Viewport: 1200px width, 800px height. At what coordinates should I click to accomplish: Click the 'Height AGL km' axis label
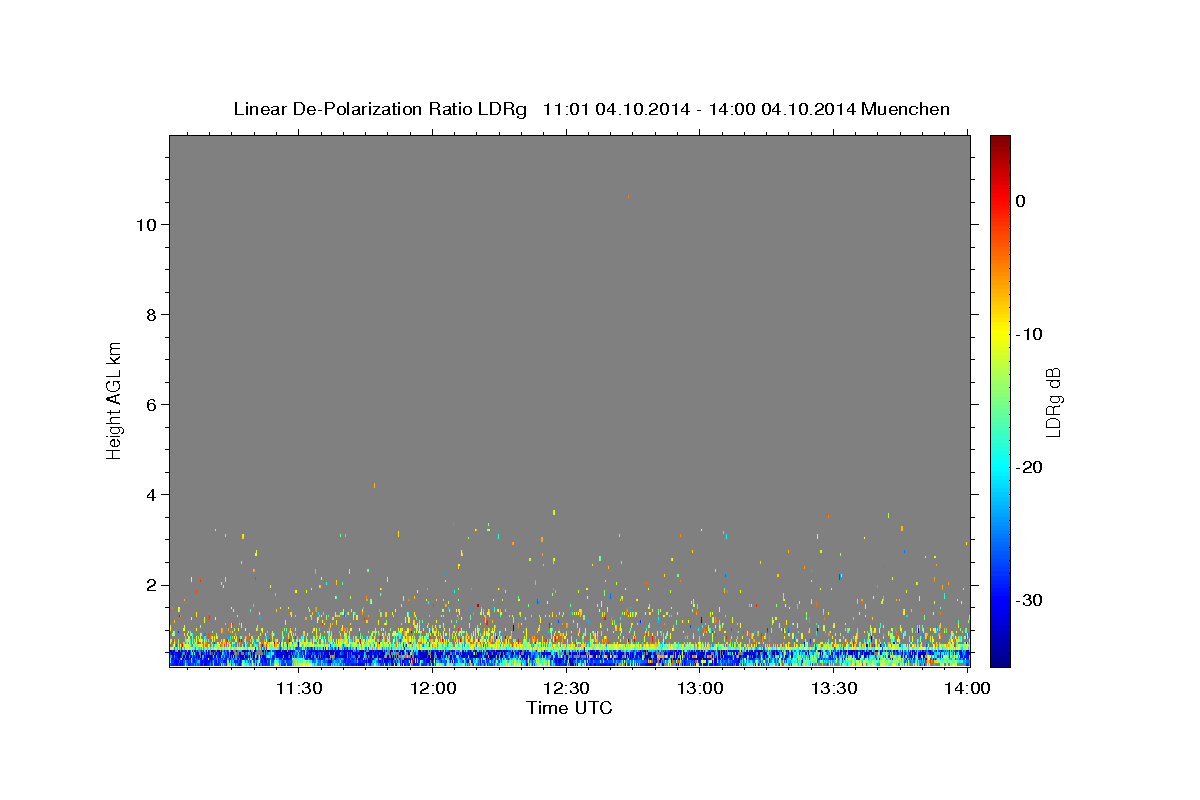tap(114, 400)
